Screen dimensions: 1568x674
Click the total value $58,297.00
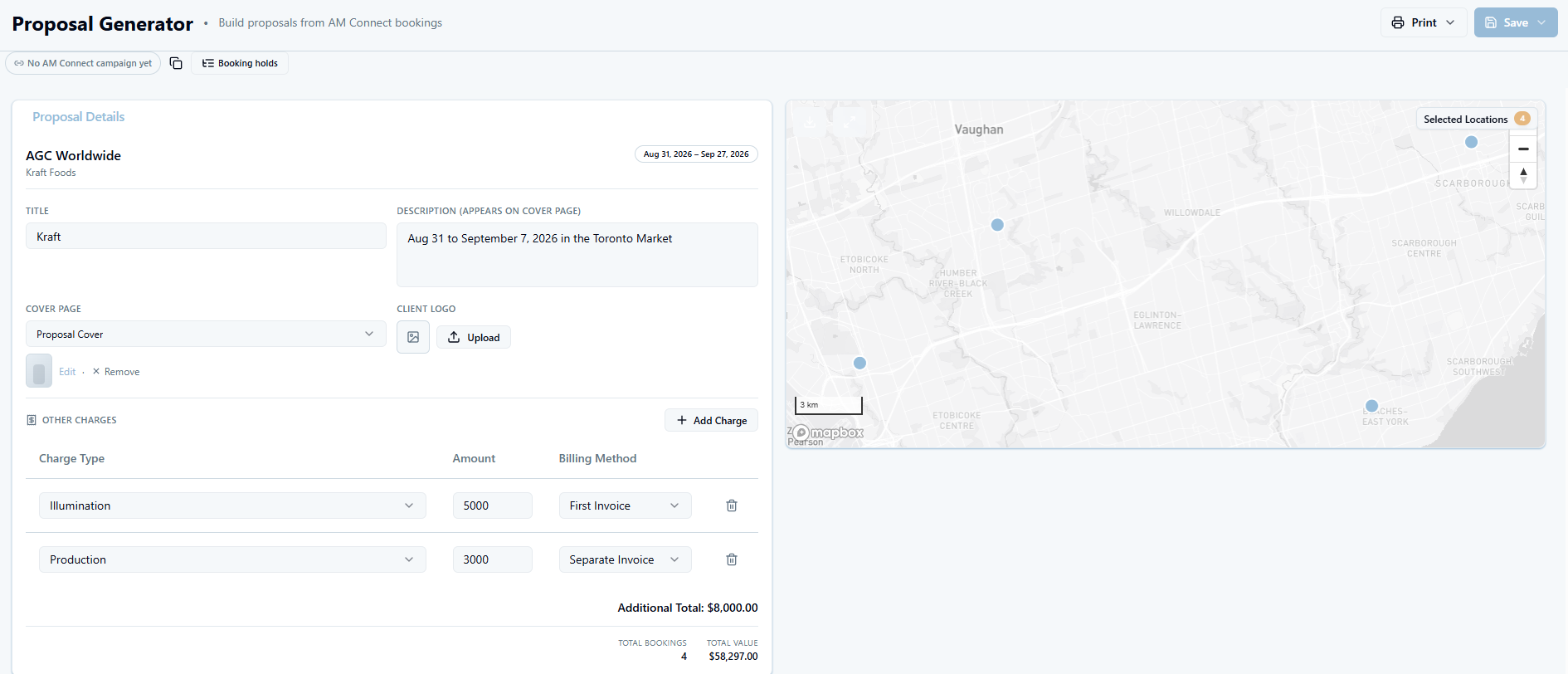(733, 656)
